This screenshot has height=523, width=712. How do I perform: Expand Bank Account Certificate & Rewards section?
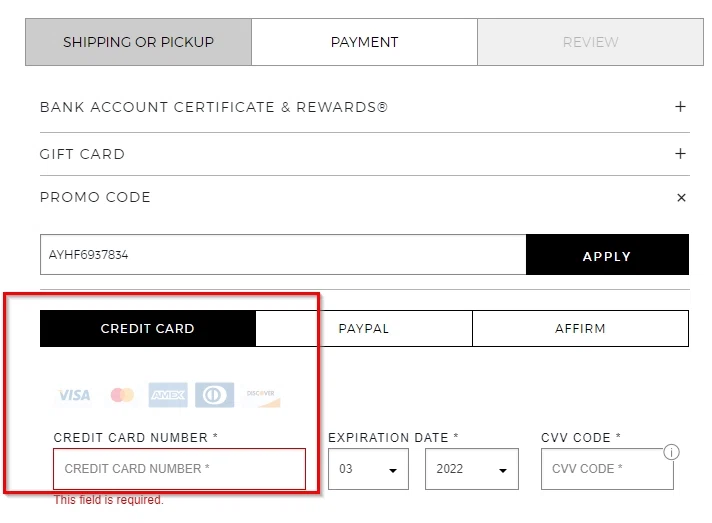[680, 107]
